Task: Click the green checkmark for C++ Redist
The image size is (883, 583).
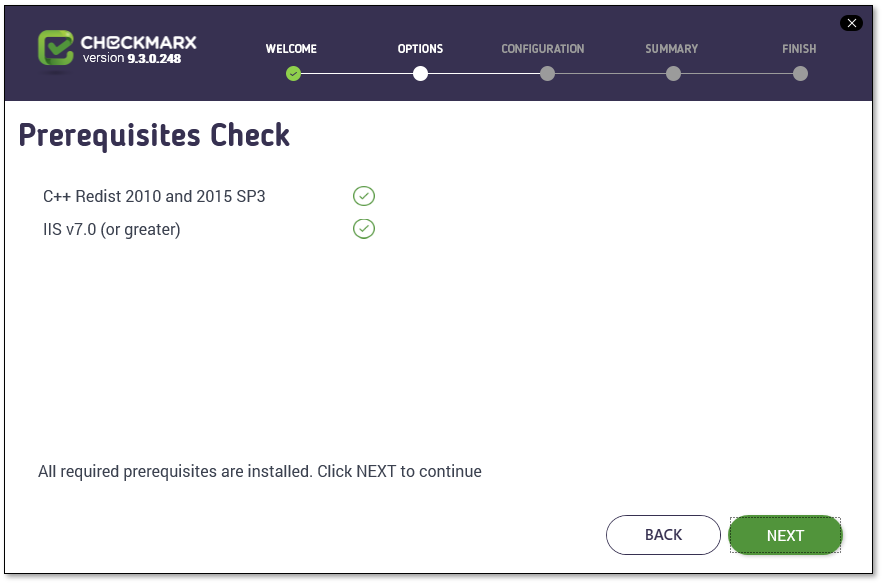Action: tap(364, 196)
